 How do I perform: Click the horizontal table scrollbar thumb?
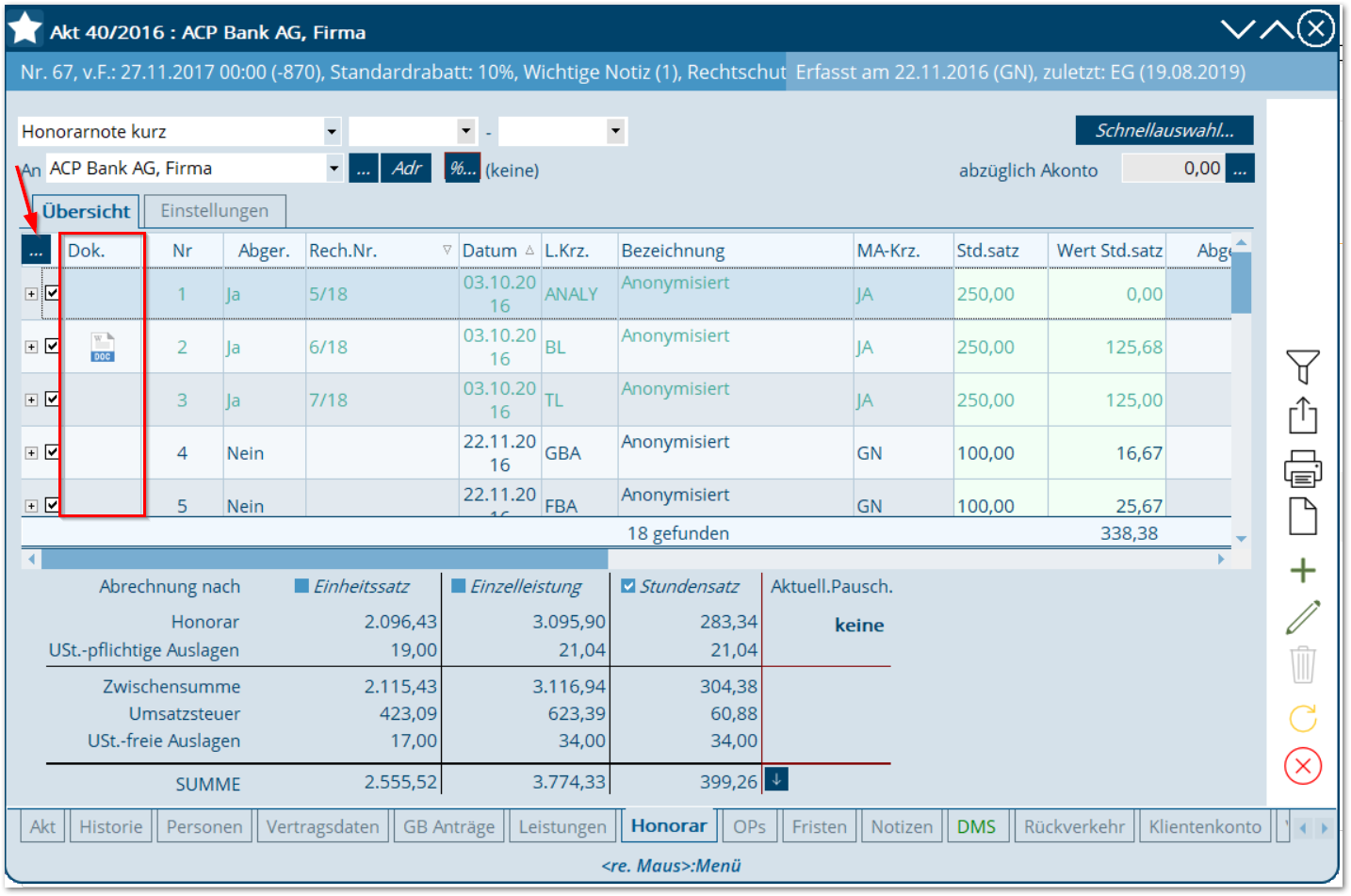point(324,559)
